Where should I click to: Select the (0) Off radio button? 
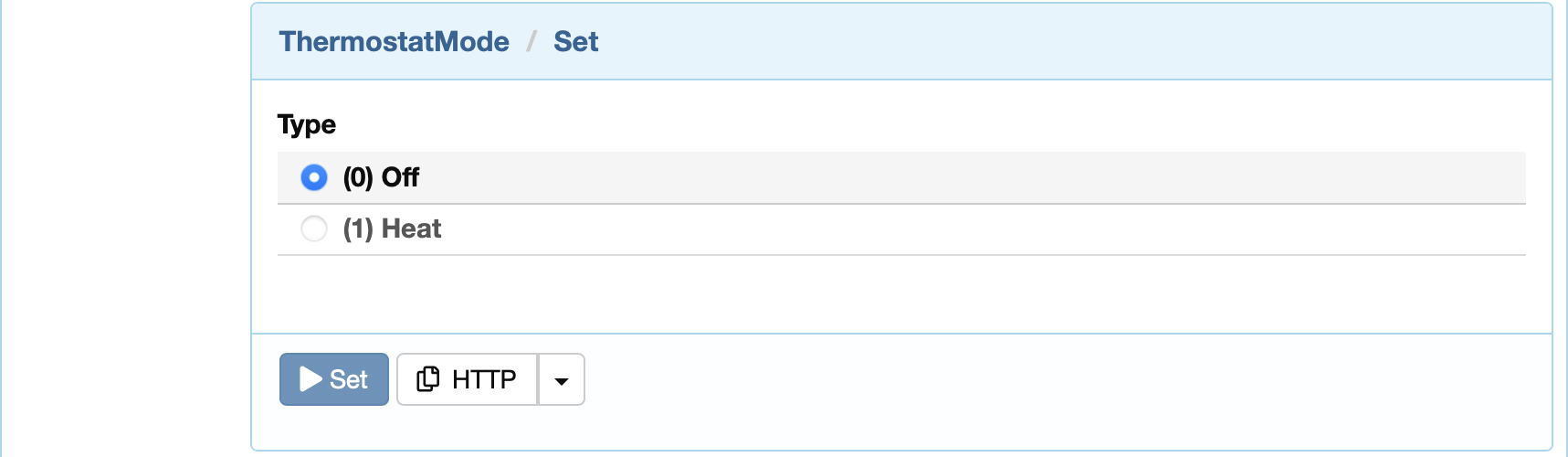(313, 177)
